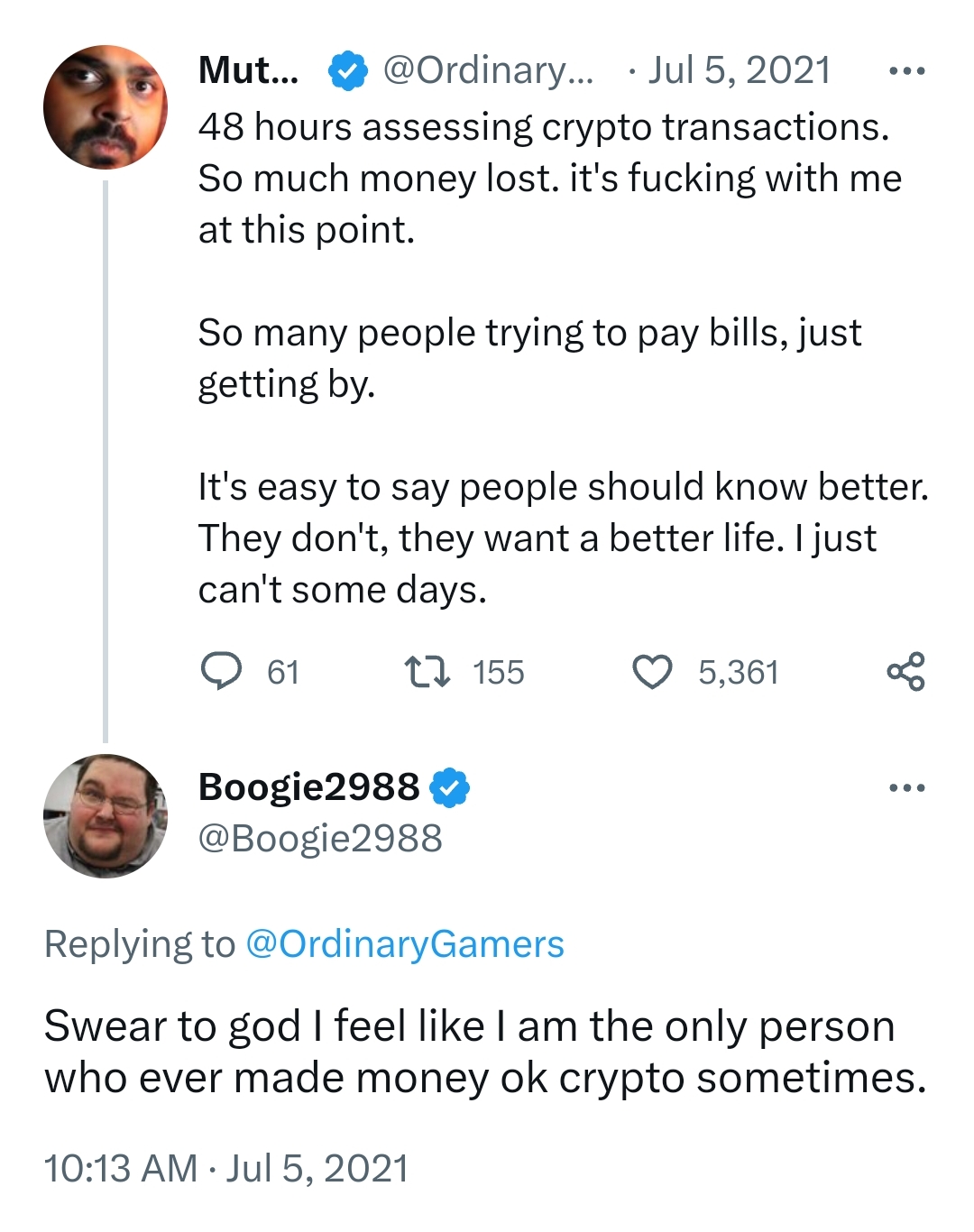Like the tweet with the heart icon

coord(651,672)
